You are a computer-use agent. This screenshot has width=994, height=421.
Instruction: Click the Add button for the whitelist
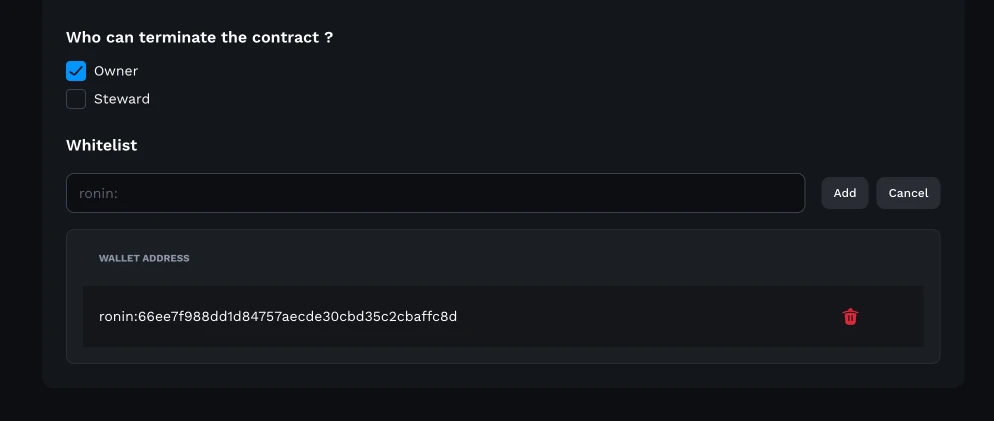[x=844, y=193]
